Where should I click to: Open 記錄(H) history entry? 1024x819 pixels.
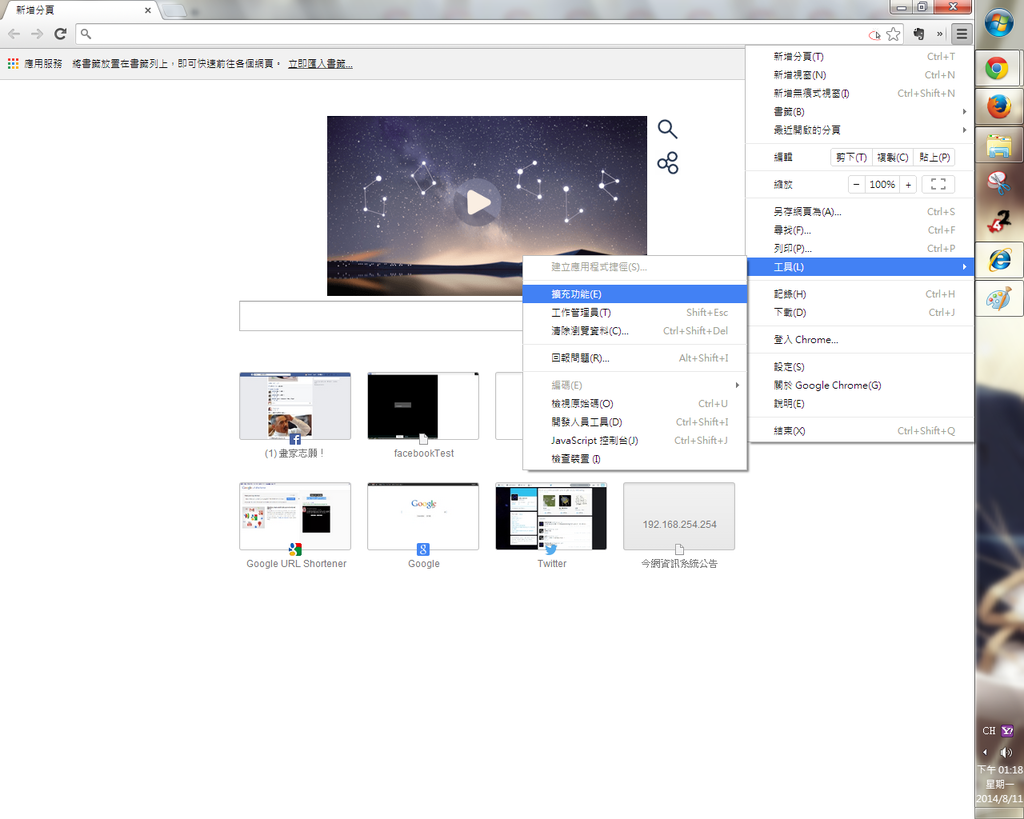point(860,294)
